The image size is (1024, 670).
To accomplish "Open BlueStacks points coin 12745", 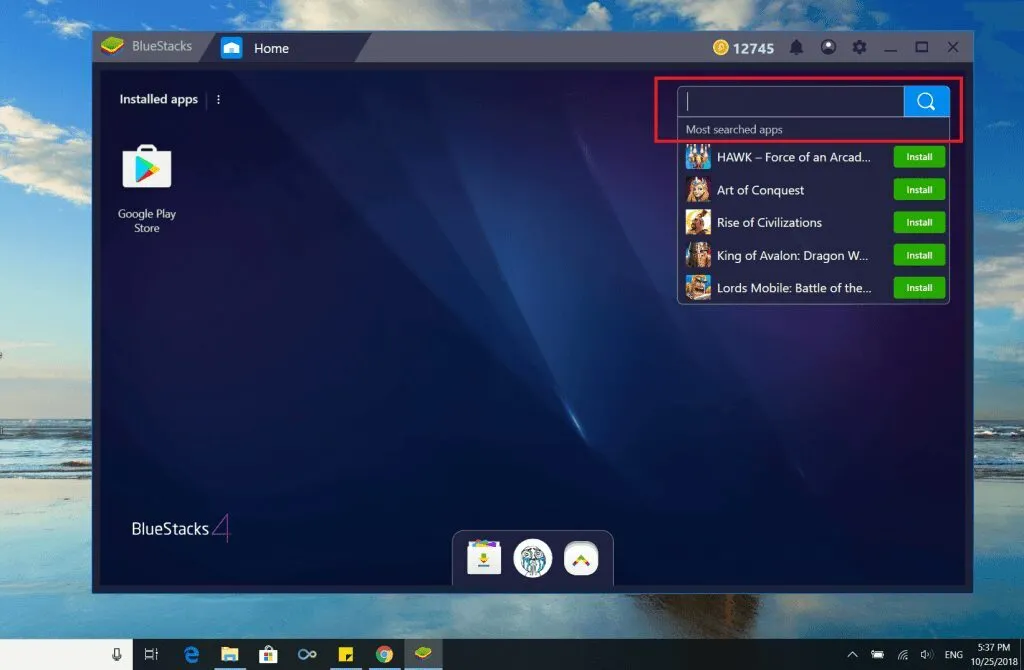I will (x=743, y=48).
